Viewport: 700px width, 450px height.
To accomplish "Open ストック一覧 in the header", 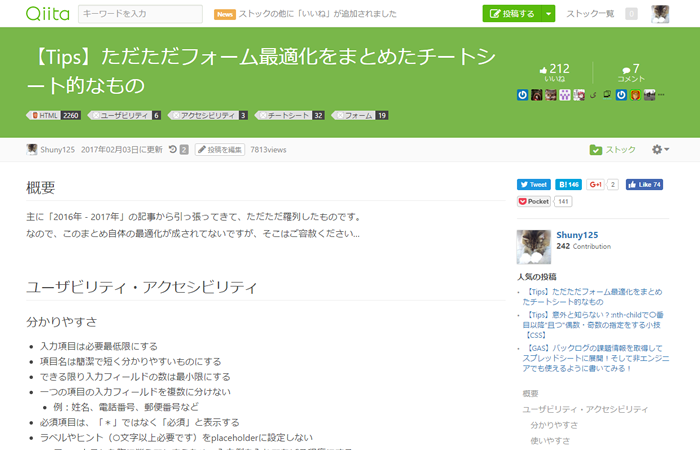I will [590, 13].
